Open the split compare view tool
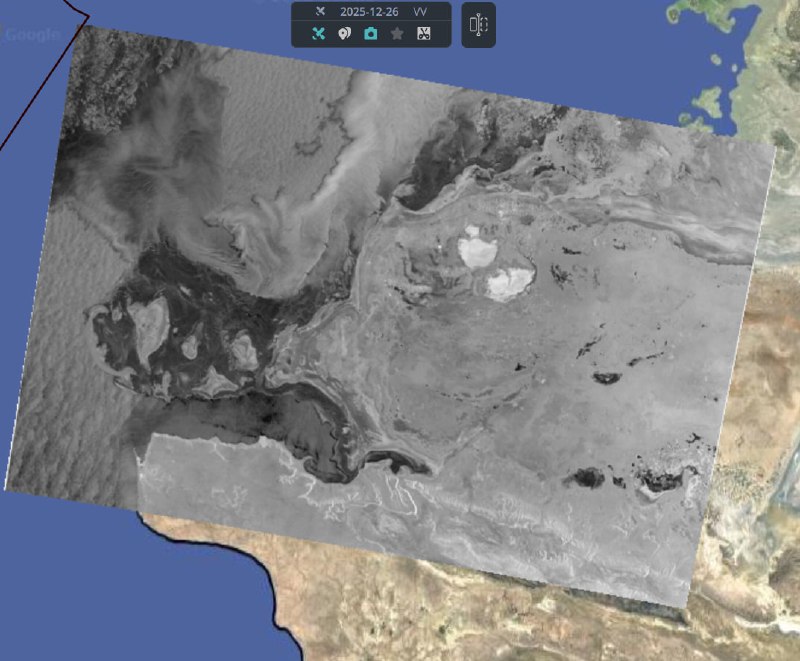The image size is (800, 661). tap(478, 25)
